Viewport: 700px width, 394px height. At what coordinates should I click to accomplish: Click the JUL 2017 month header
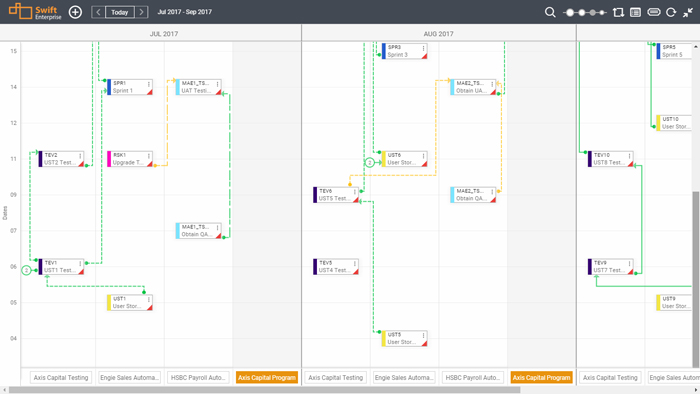pyautogui.click(x=164, y=34)
